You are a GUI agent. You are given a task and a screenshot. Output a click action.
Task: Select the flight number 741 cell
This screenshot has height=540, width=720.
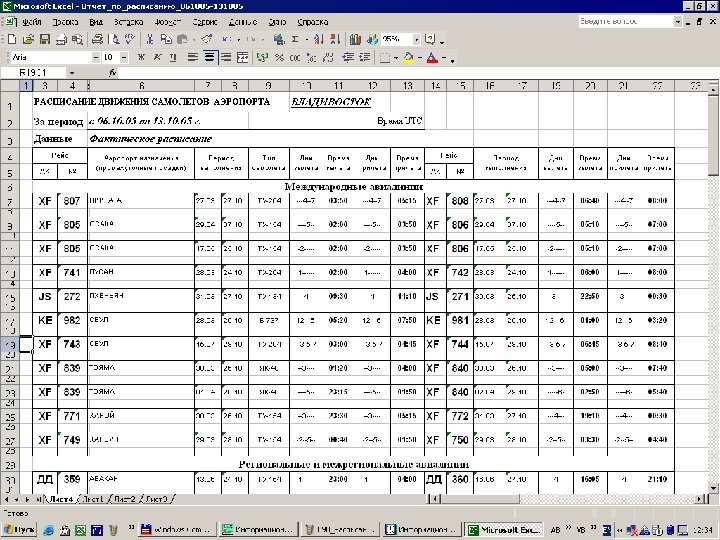click(x=72, y=272)
